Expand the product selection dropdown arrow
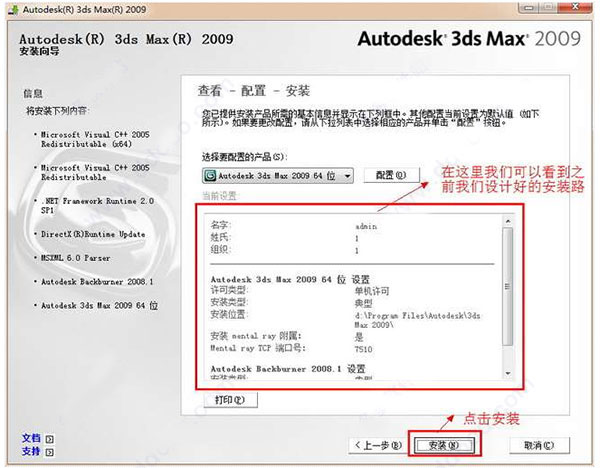Image resolution: width=600 pixels, height=468 pixels. 347,176
